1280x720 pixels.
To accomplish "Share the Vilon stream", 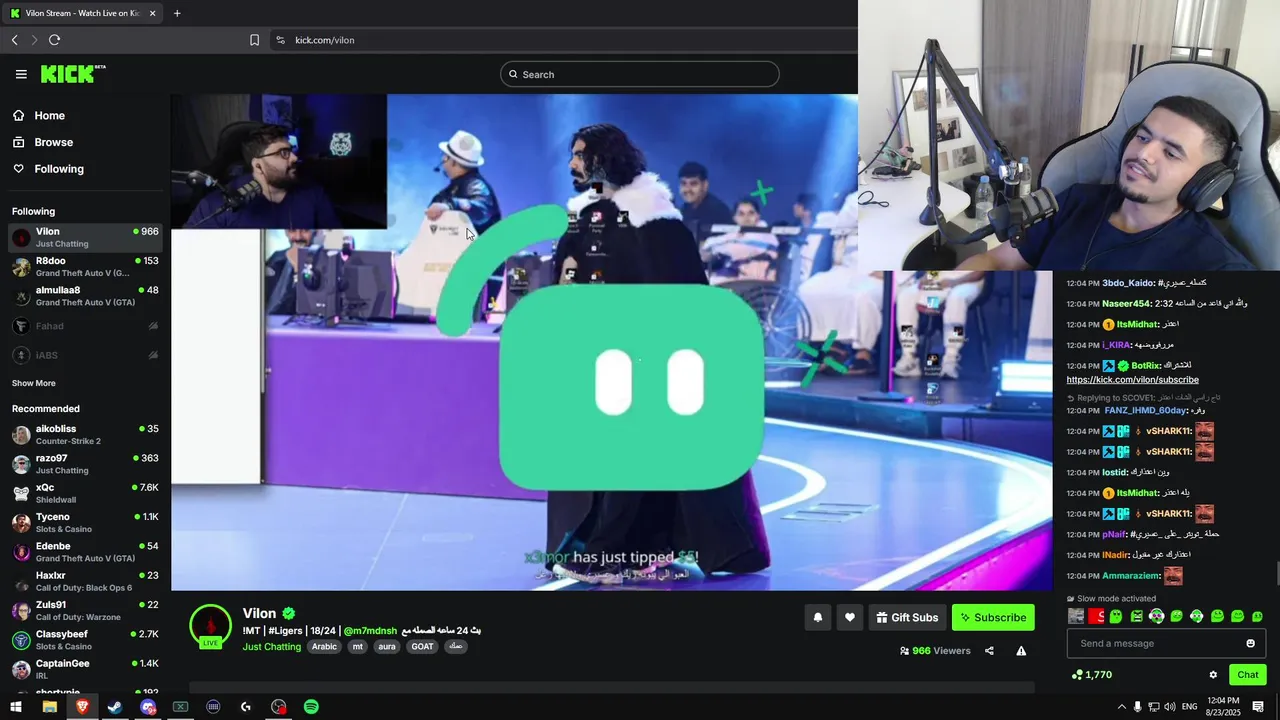I will 989,651.
